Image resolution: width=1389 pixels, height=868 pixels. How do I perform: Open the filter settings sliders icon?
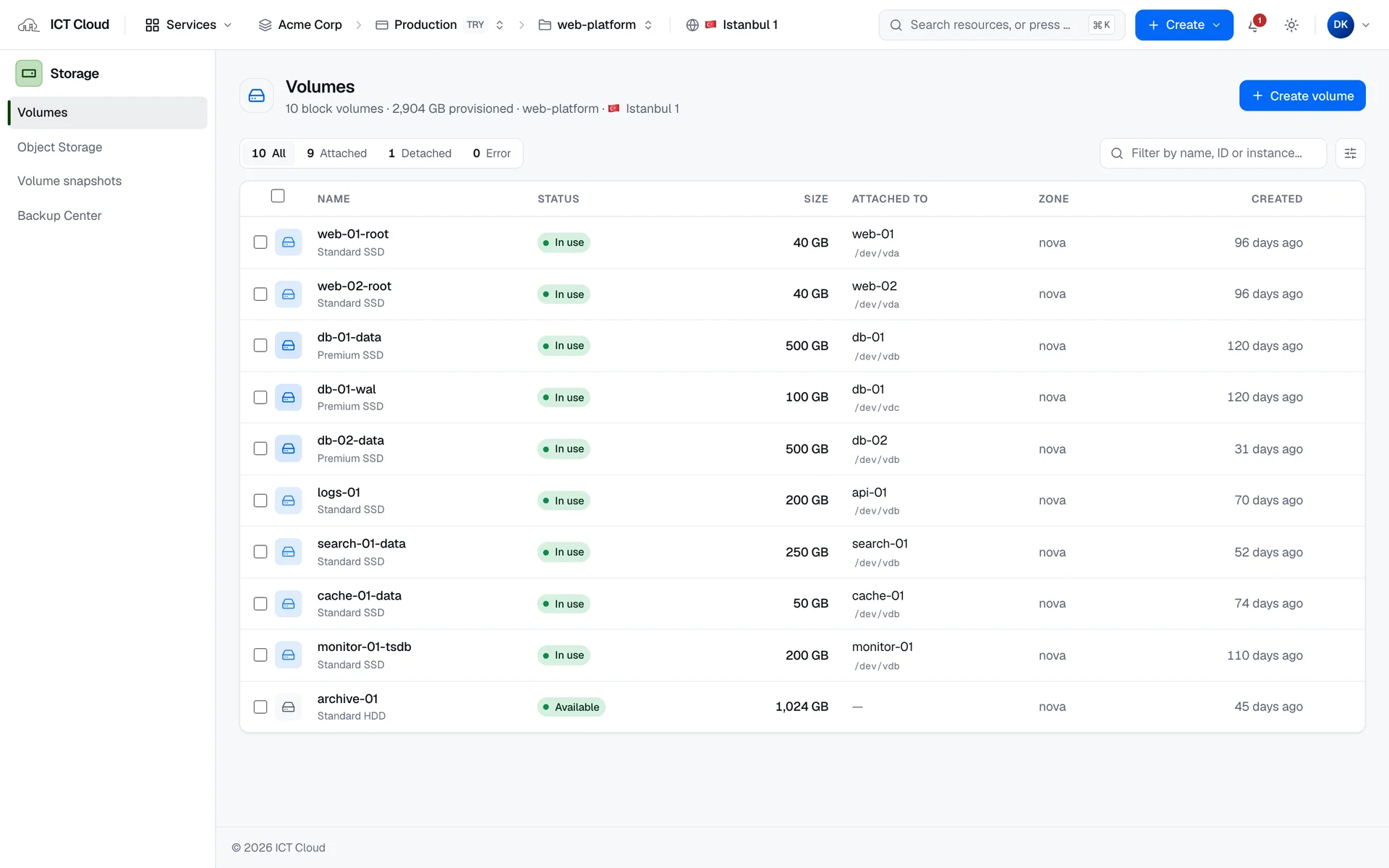tap(1350, 153)
